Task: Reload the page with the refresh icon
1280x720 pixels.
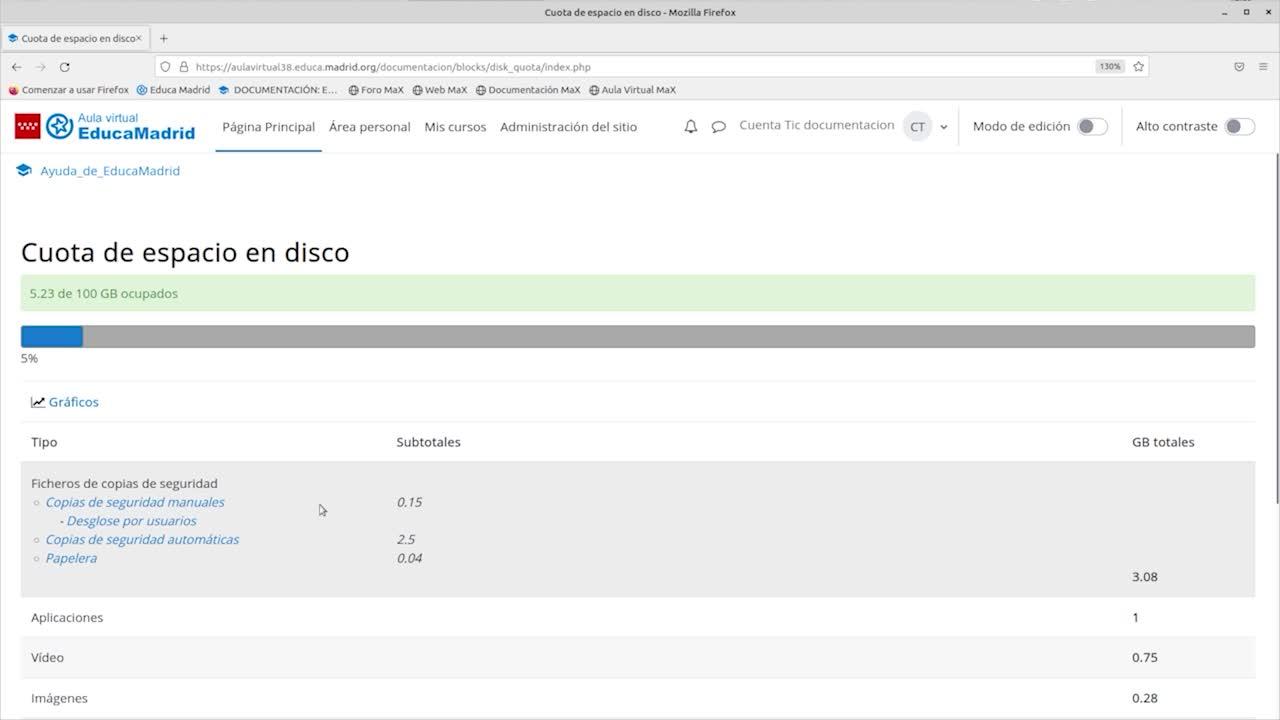Action: pos(64,67)
